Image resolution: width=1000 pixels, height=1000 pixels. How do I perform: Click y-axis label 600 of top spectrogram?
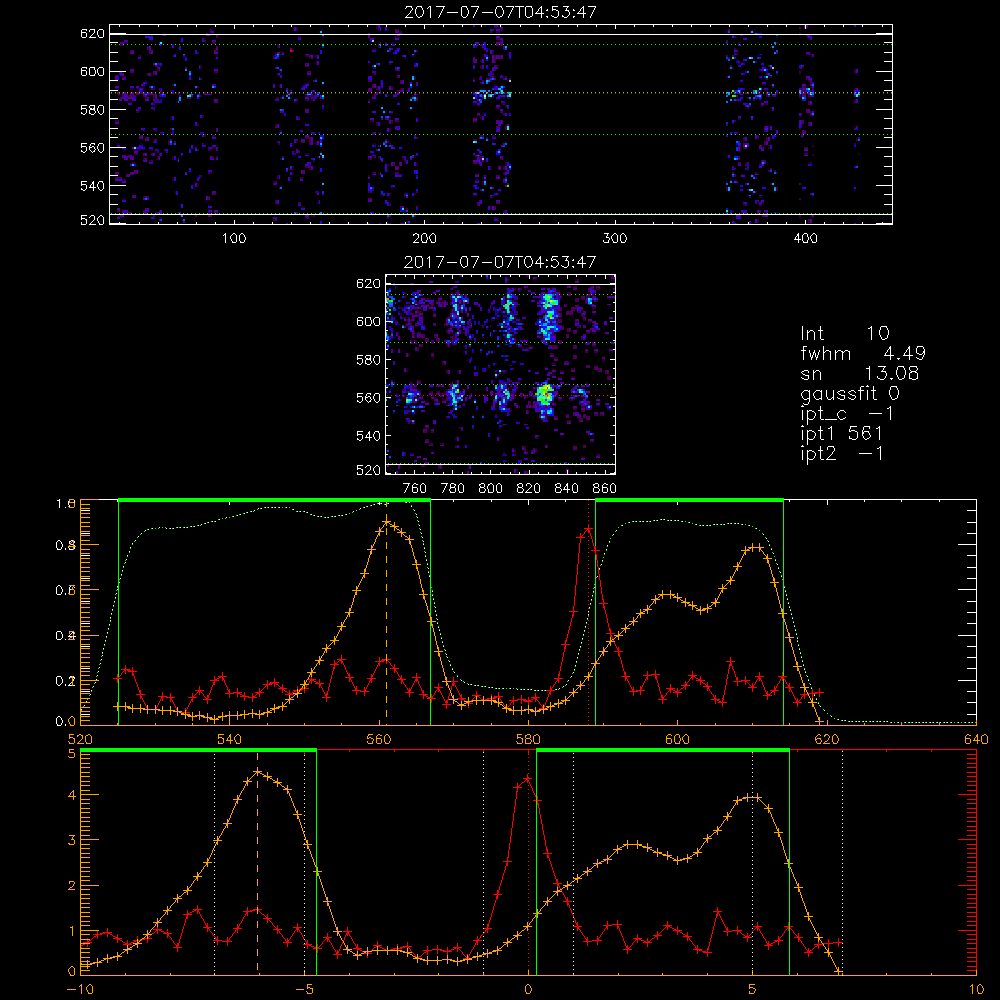(92, 71)
